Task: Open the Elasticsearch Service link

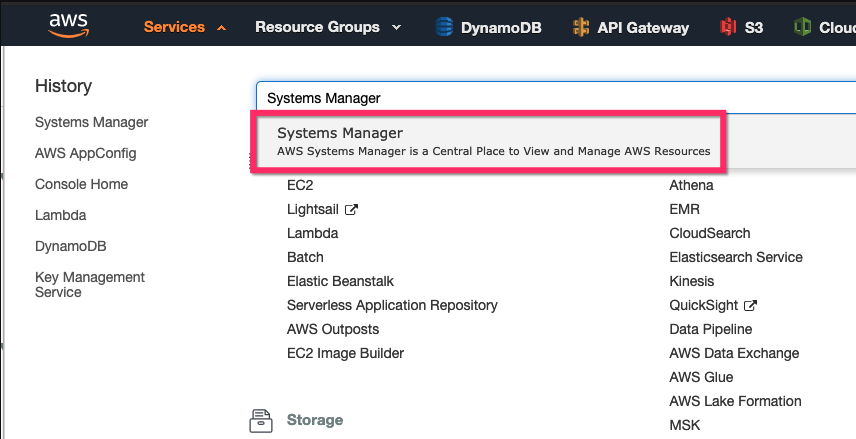Action: point(736,257)
